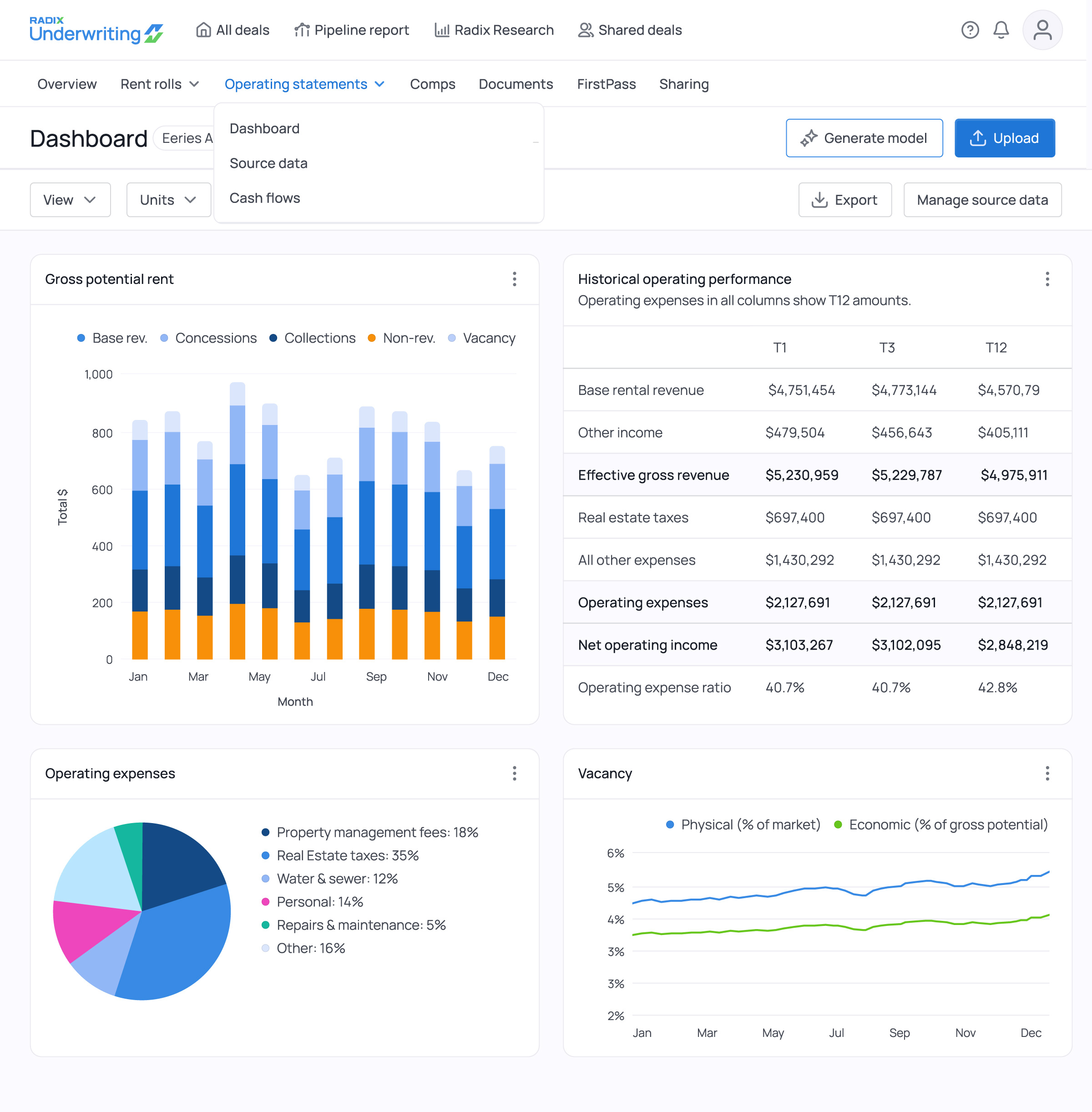Open notifications bell icon

click(1001, 30)
